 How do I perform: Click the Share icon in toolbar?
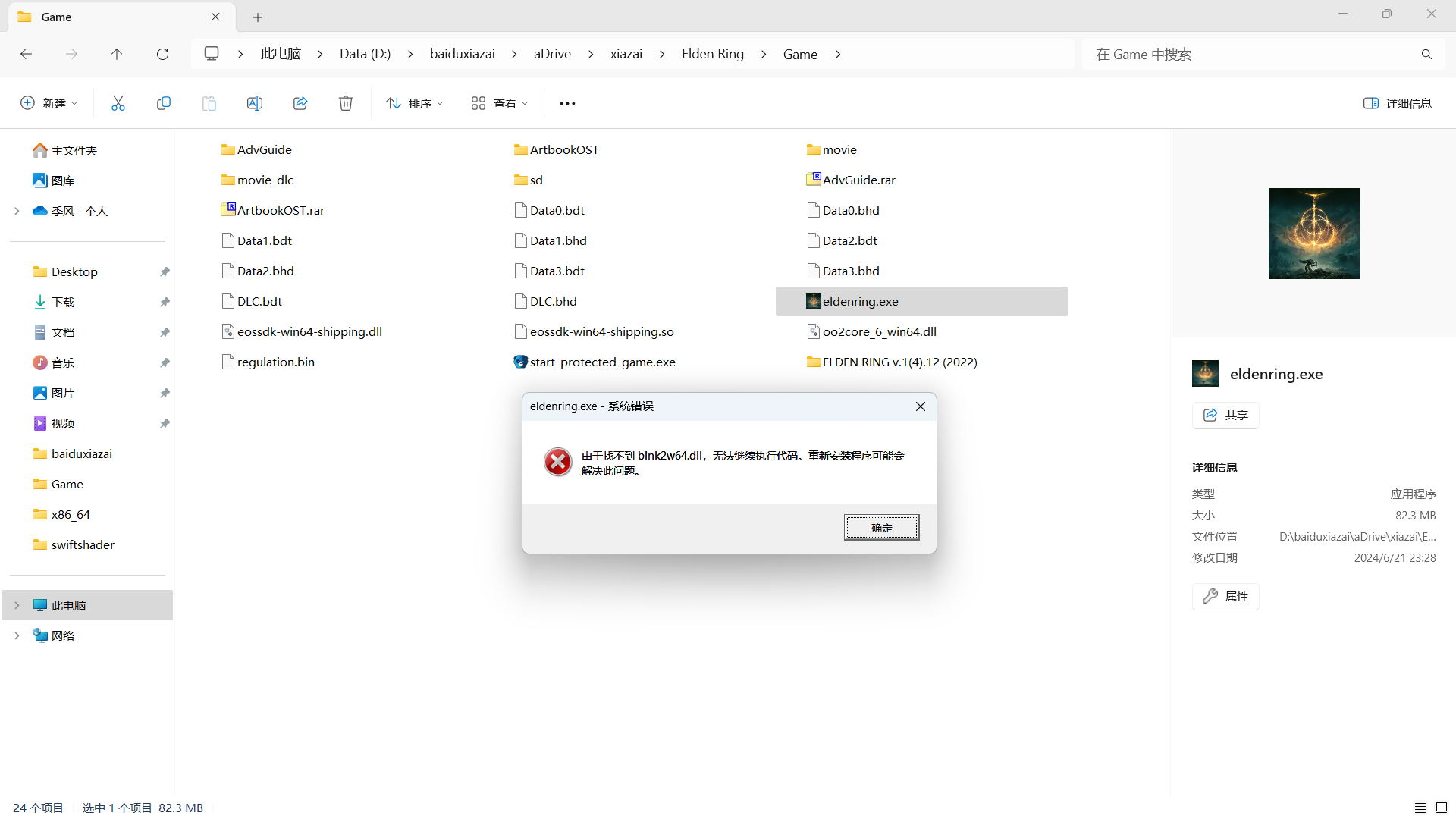[300, 103]
